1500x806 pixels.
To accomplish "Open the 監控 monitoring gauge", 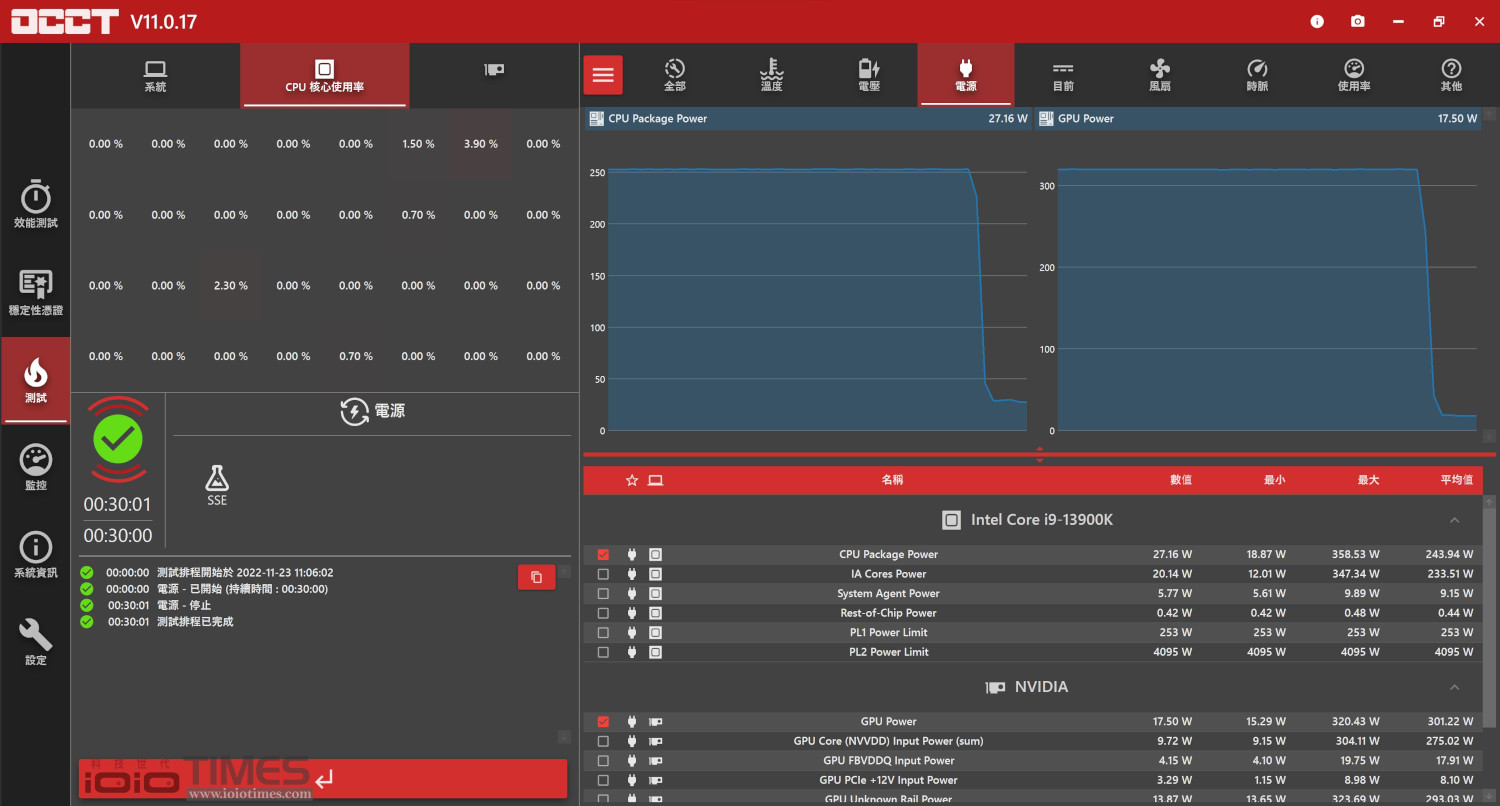I will pyautogui.click(x=35, y=467).
